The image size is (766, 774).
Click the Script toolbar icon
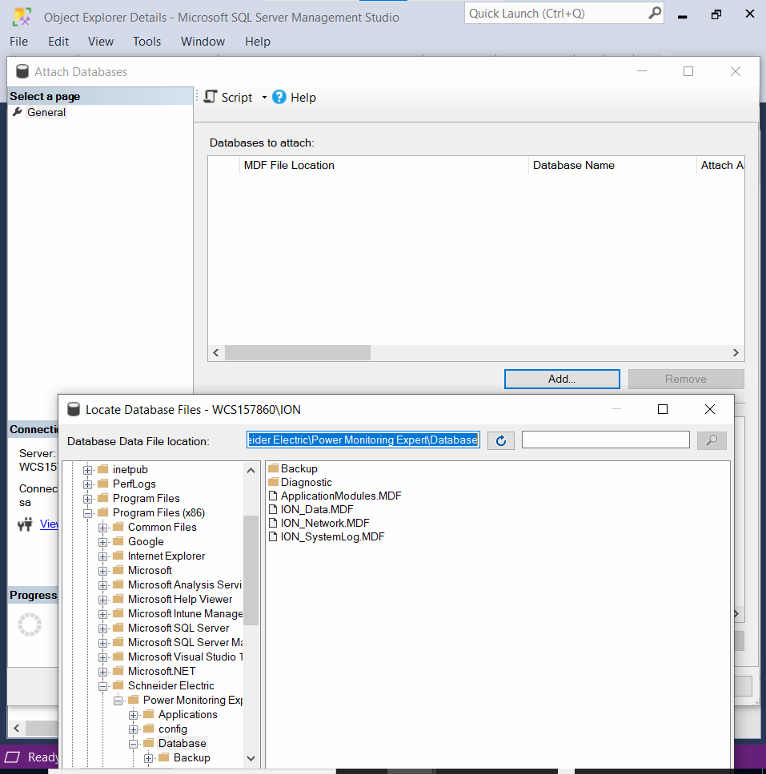coord(211,97)
